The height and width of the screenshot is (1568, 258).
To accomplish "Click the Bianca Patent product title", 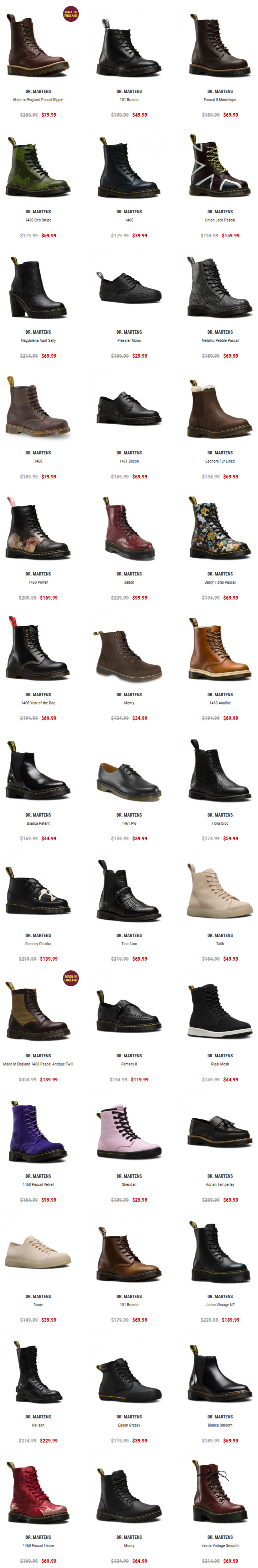I will tap(38, 823).
